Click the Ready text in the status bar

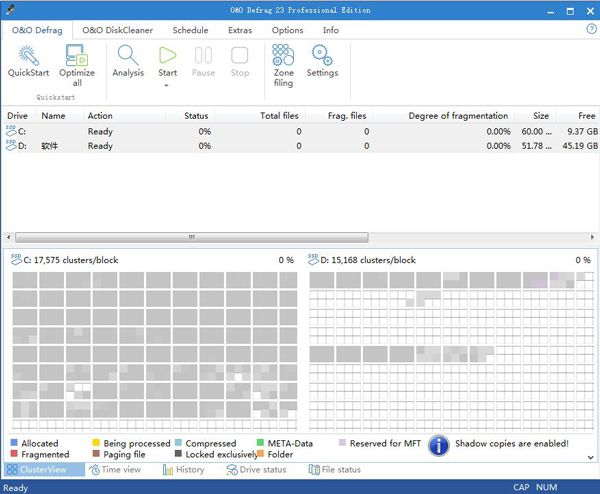(x=16, y=488)
